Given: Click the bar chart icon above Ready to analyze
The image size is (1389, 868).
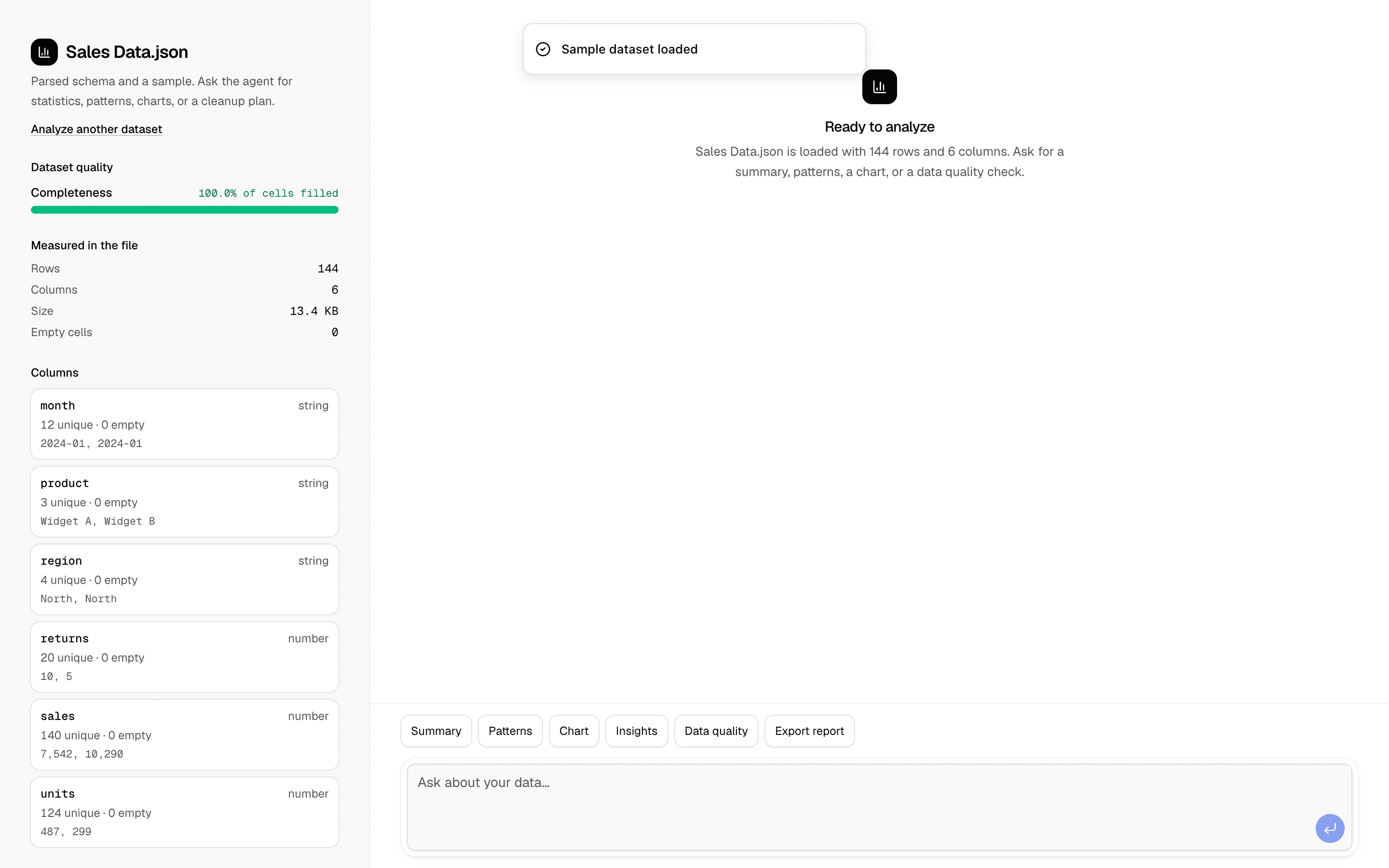Looking at the screenshot, I should point(879,87).
